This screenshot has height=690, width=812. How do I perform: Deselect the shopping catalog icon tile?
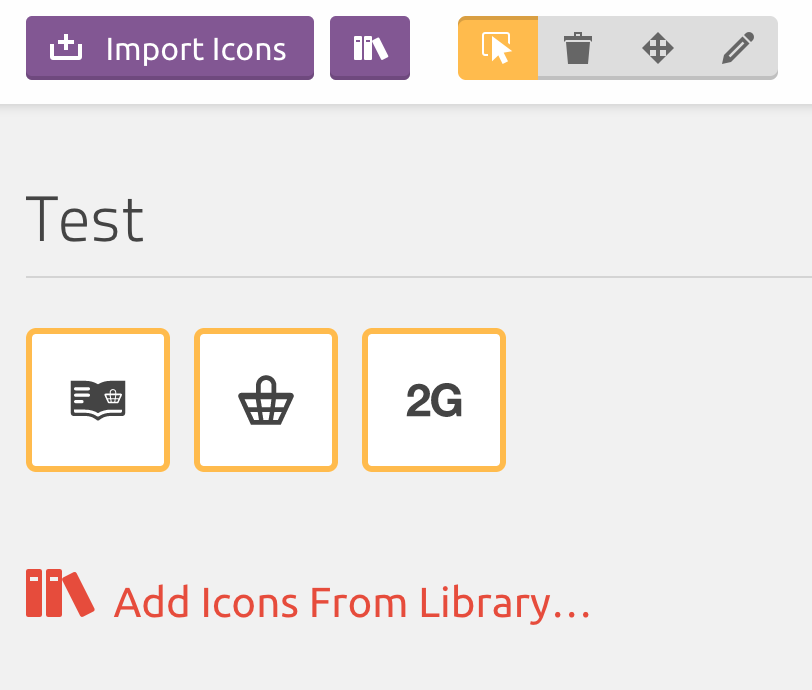[x=98, y=400]
